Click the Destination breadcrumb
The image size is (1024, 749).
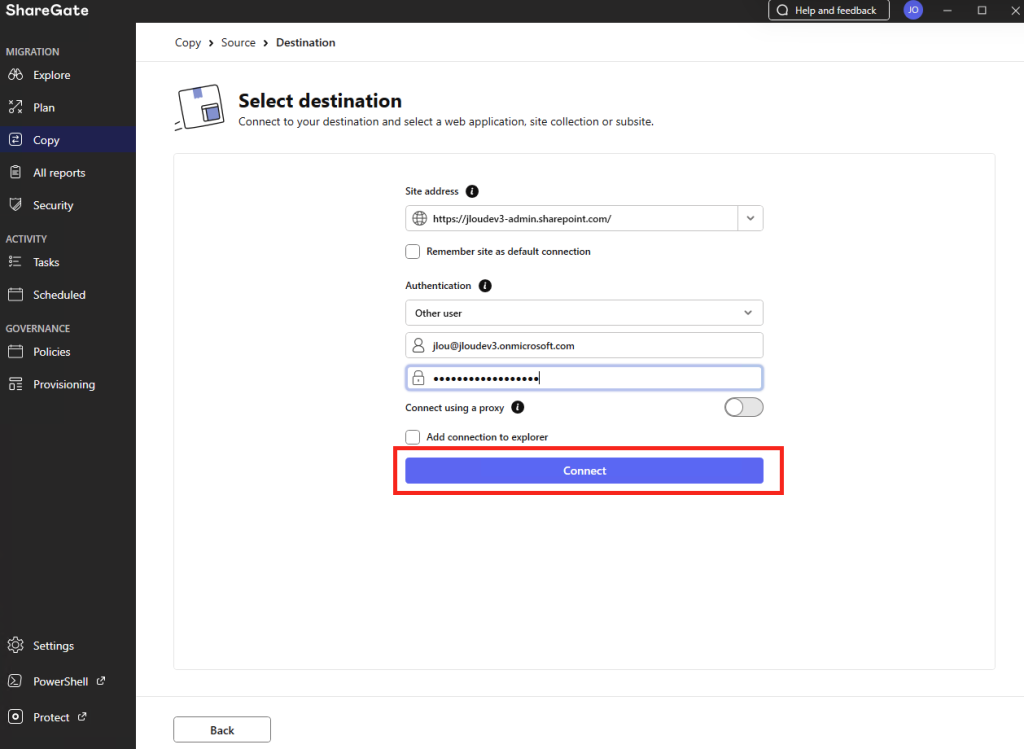[306, 42]
